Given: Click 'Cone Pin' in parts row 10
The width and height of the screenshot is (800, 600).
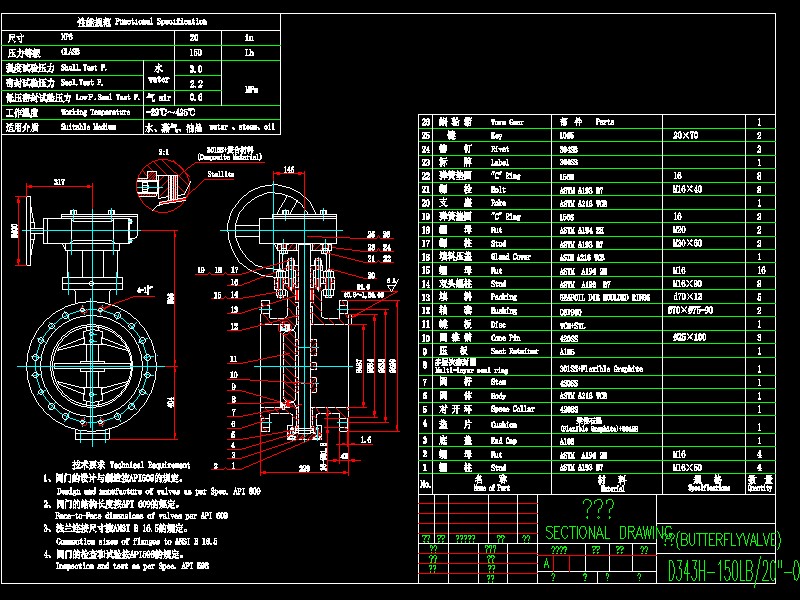Looking at the screenshot, I should point(506,338).
